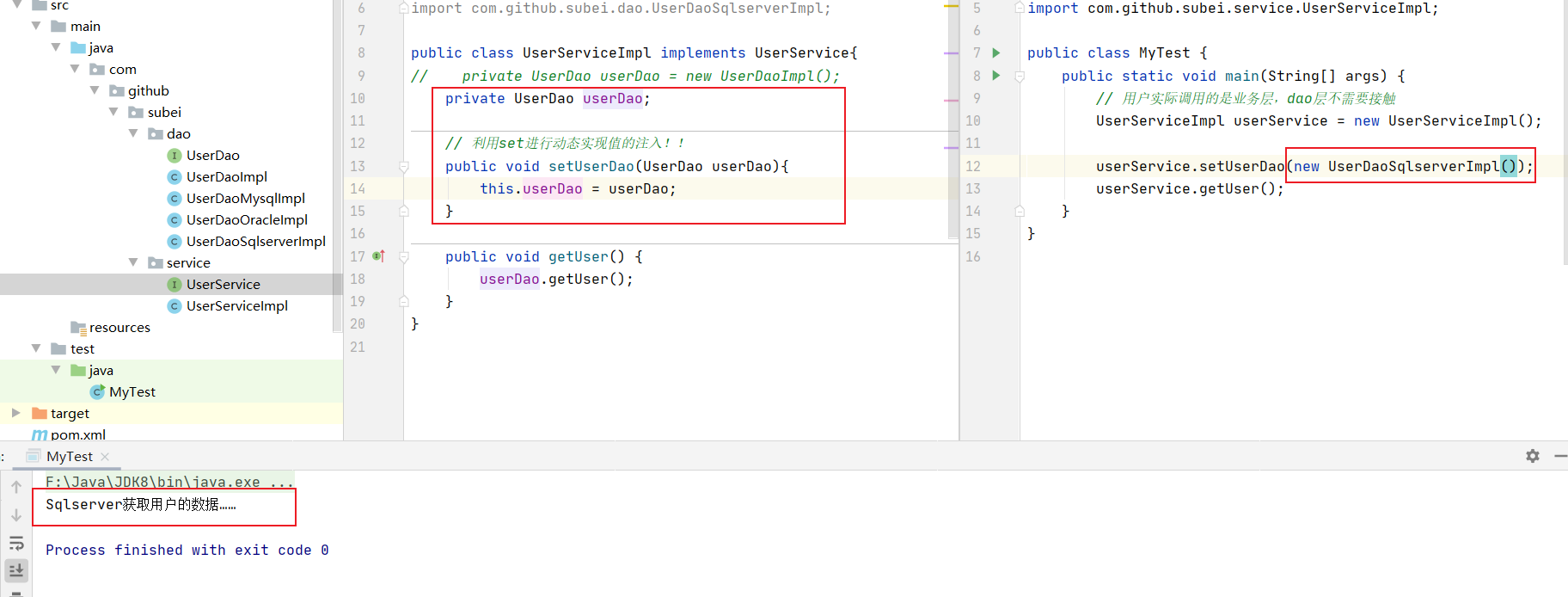Screen dimensions: 1568x597
Task: Click the pom.xml Maven file icon
Action: coord(40,435)
